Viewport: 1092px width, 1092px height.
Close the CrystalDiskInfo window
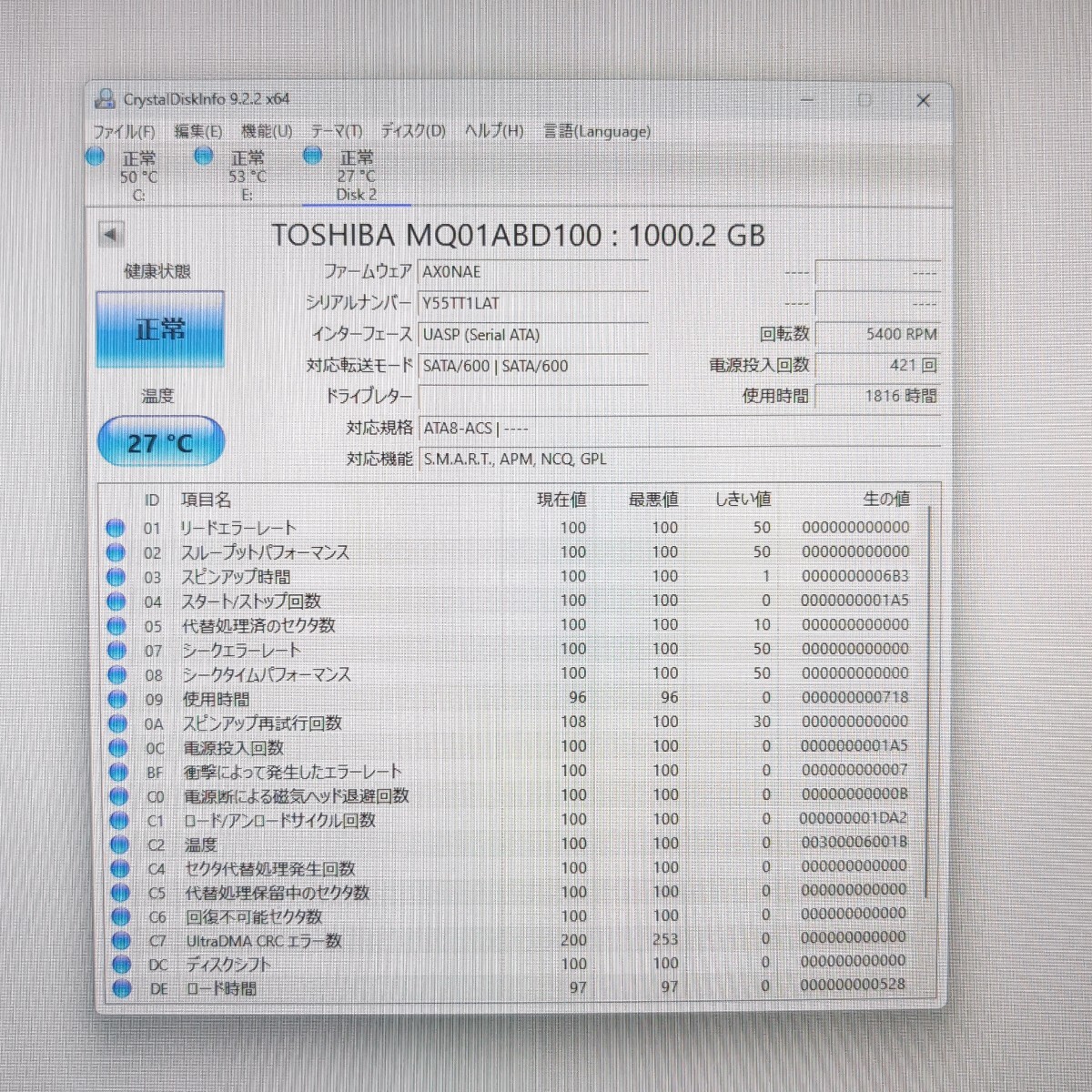coord(923,100)
